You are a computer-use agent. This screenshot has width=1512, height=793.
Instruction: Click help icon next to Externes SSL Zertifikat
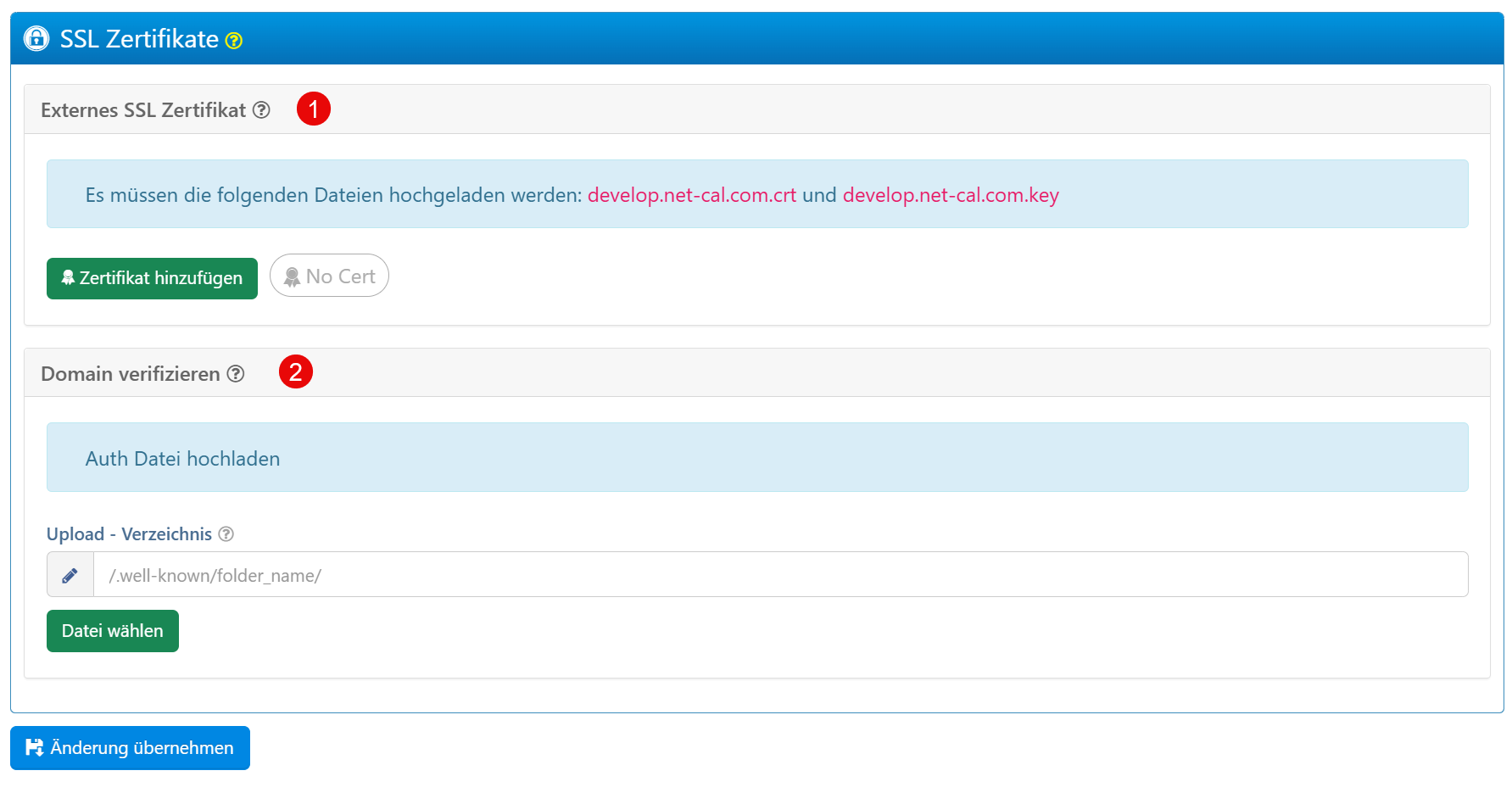262,110
